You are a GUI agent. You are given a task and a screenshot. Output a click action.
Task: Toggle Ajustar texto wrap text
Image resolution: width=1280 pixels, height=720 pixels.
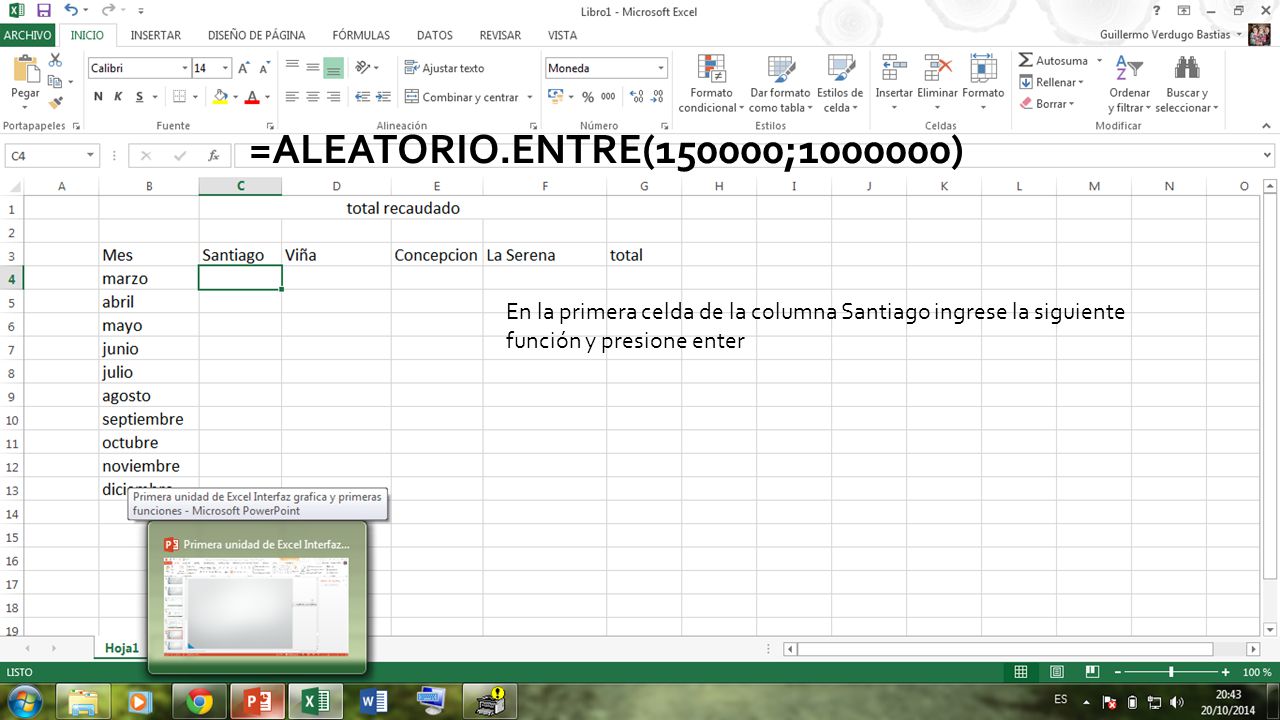coord(444,68)
